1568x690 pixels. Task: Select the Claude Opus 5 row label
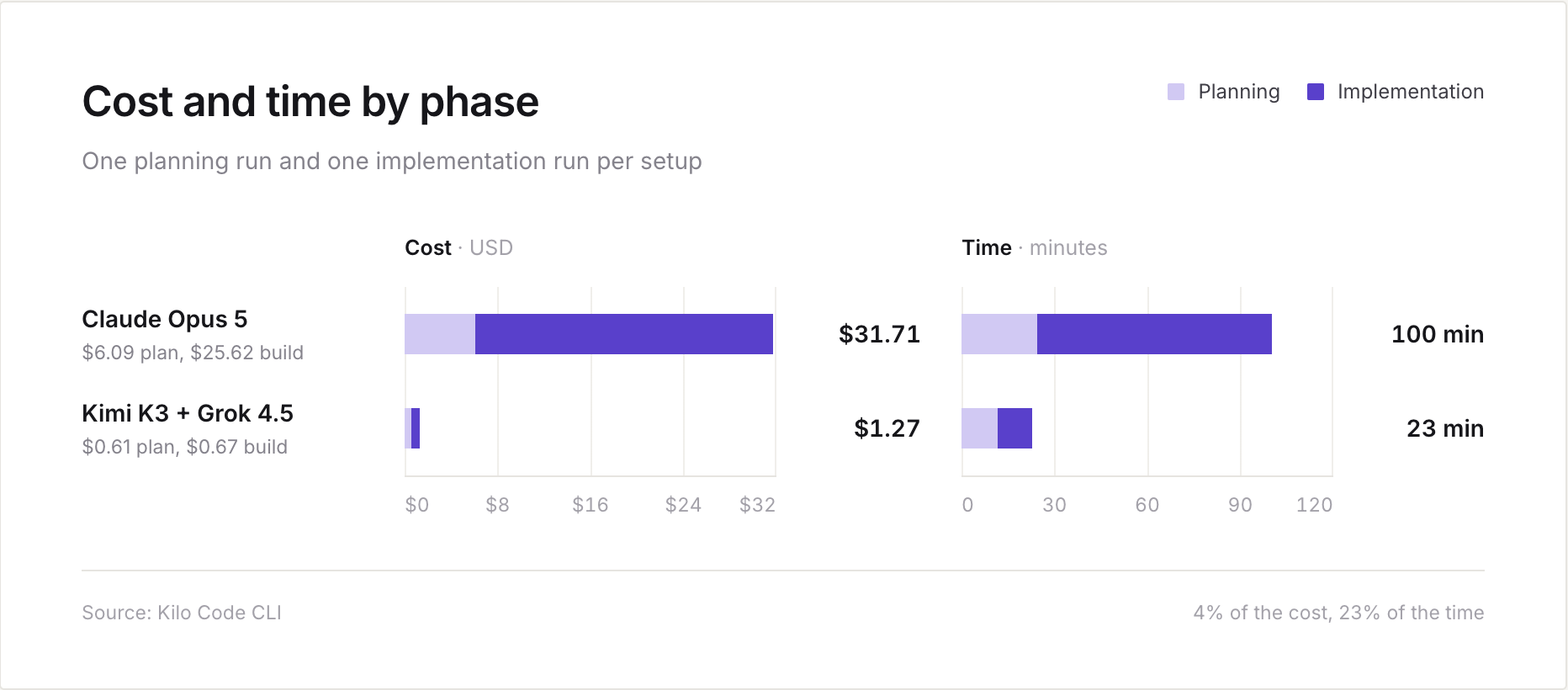coord(165,319)
